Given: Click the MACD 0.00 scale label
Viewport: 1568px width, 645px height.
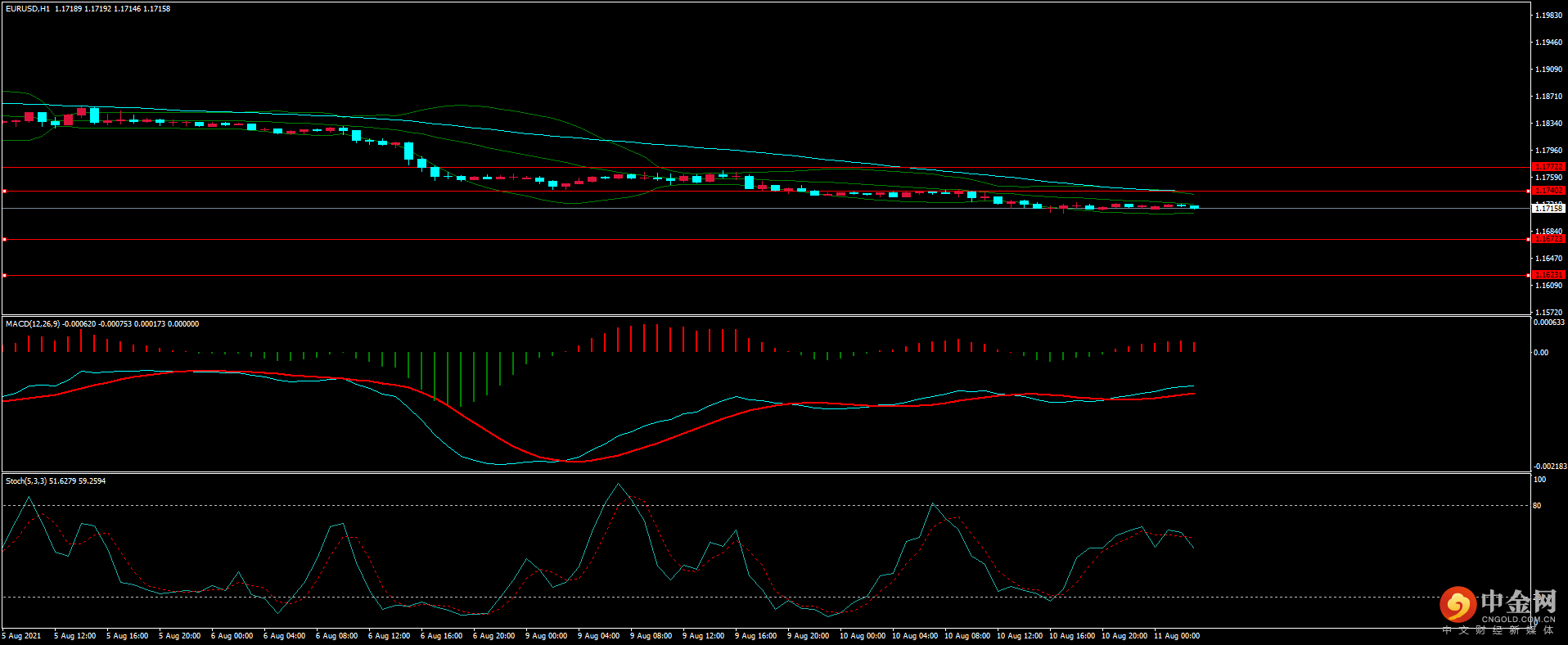Looking at the screenshot, I should click(x=1540, y=353).
